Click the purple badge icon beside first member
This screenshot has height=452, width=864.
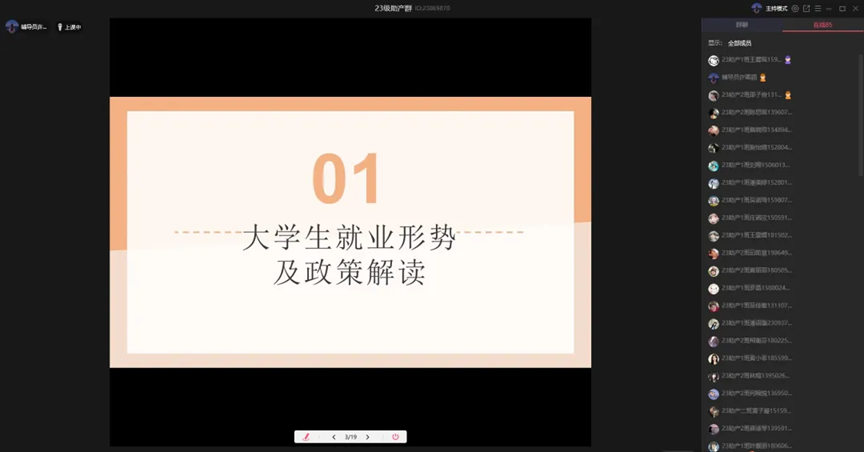pyautogui.click(x=788, y=60)
